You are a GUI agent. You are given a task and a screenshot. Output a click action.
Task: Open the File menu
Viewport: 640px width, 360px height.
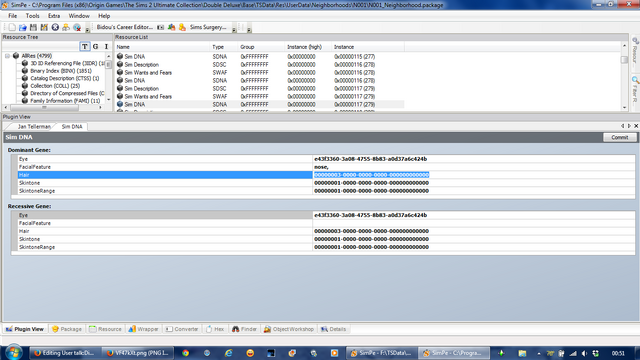tap(13, 16)
